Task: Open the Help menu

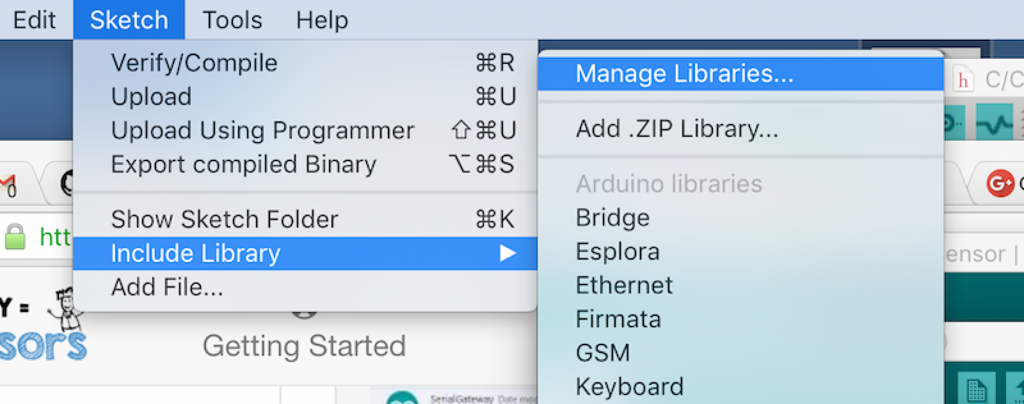Action: coord(322,20)
